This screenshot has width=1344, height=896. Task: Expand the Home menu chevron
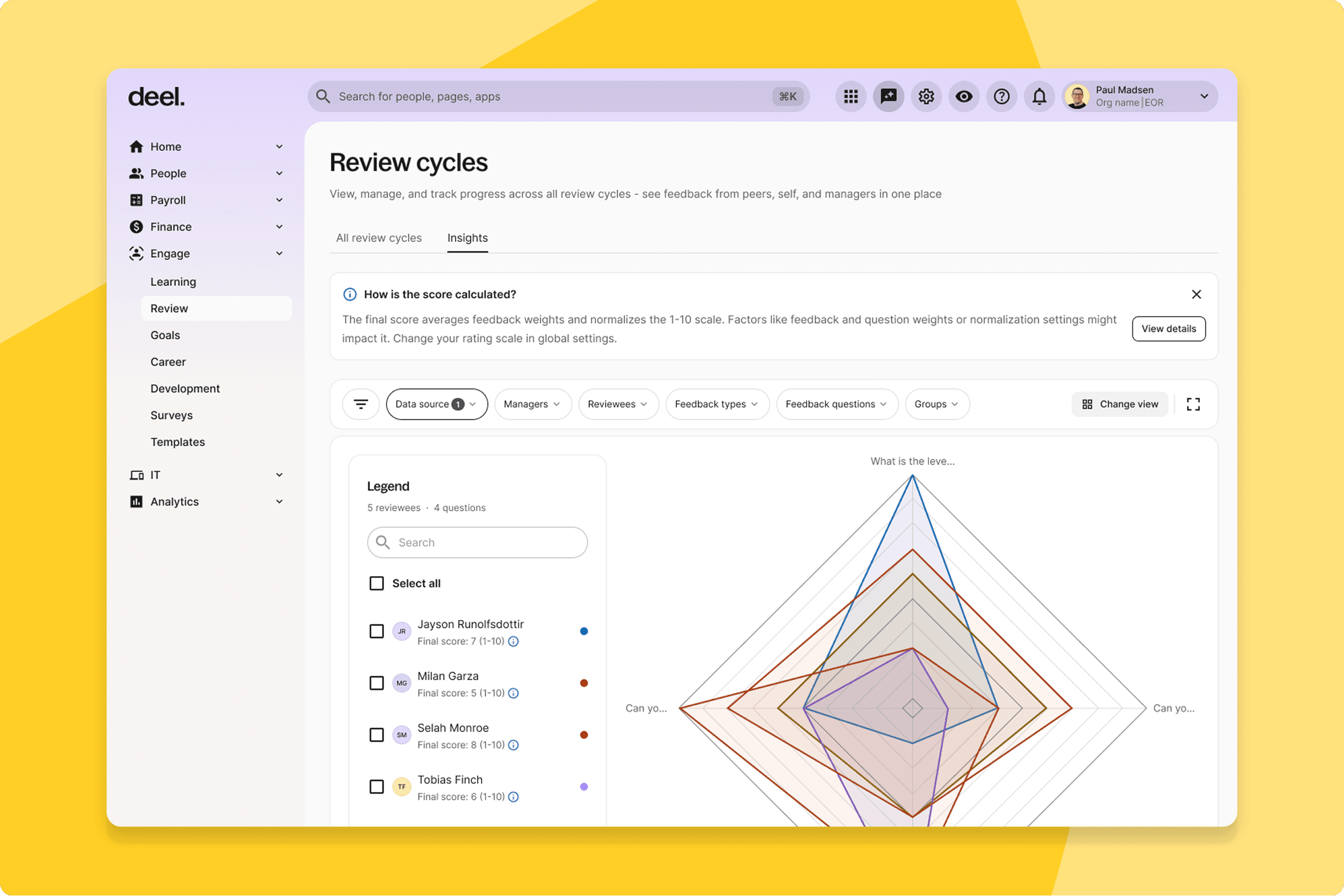pyautogui.click(x=280, y=147)
